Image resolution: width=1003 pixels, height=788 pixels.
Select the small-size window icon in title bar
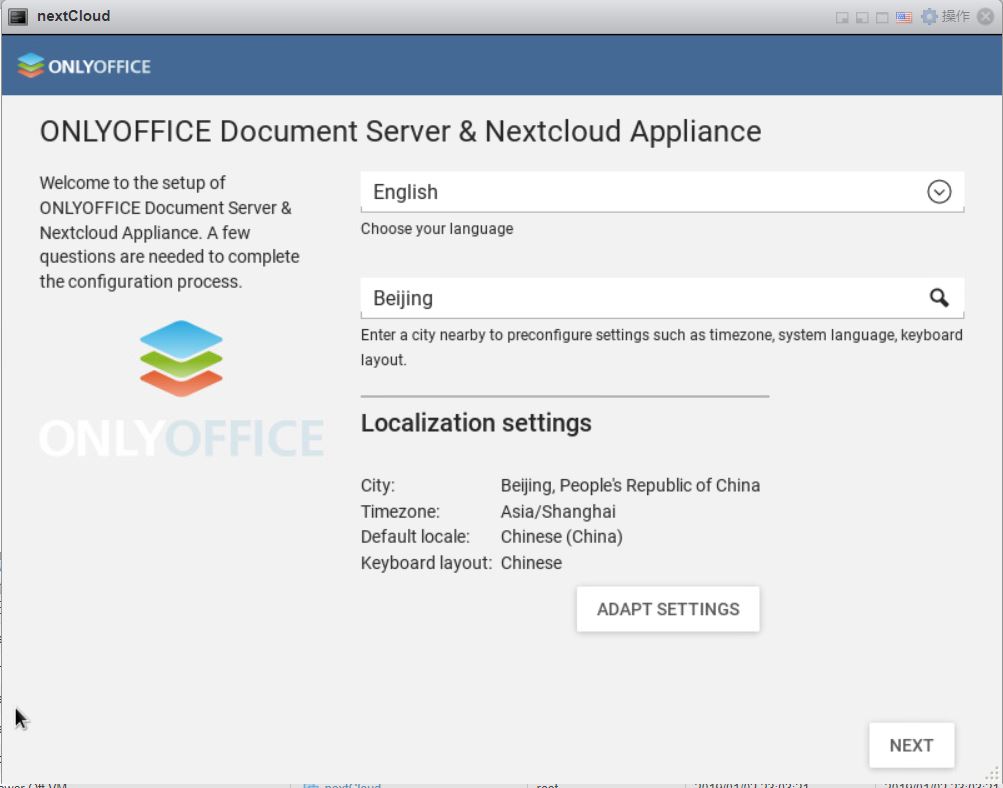842,17
